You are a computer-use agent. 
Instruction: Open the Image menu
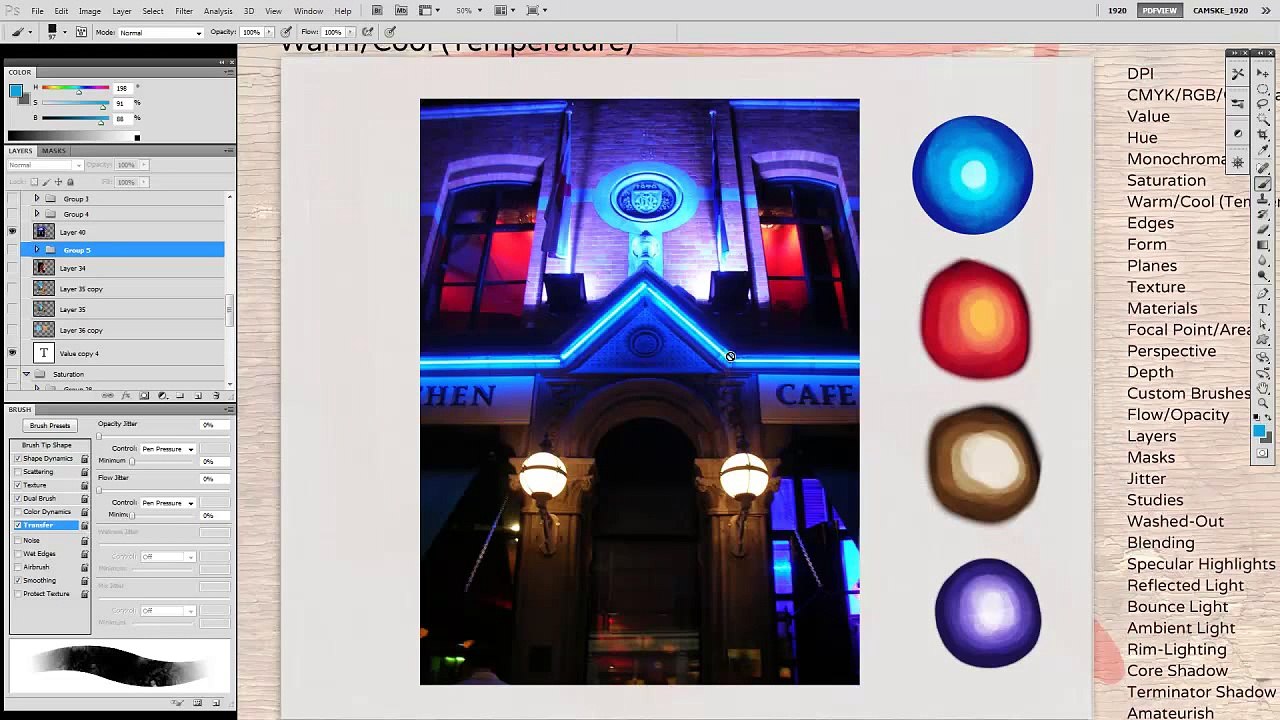click(90, 10)
